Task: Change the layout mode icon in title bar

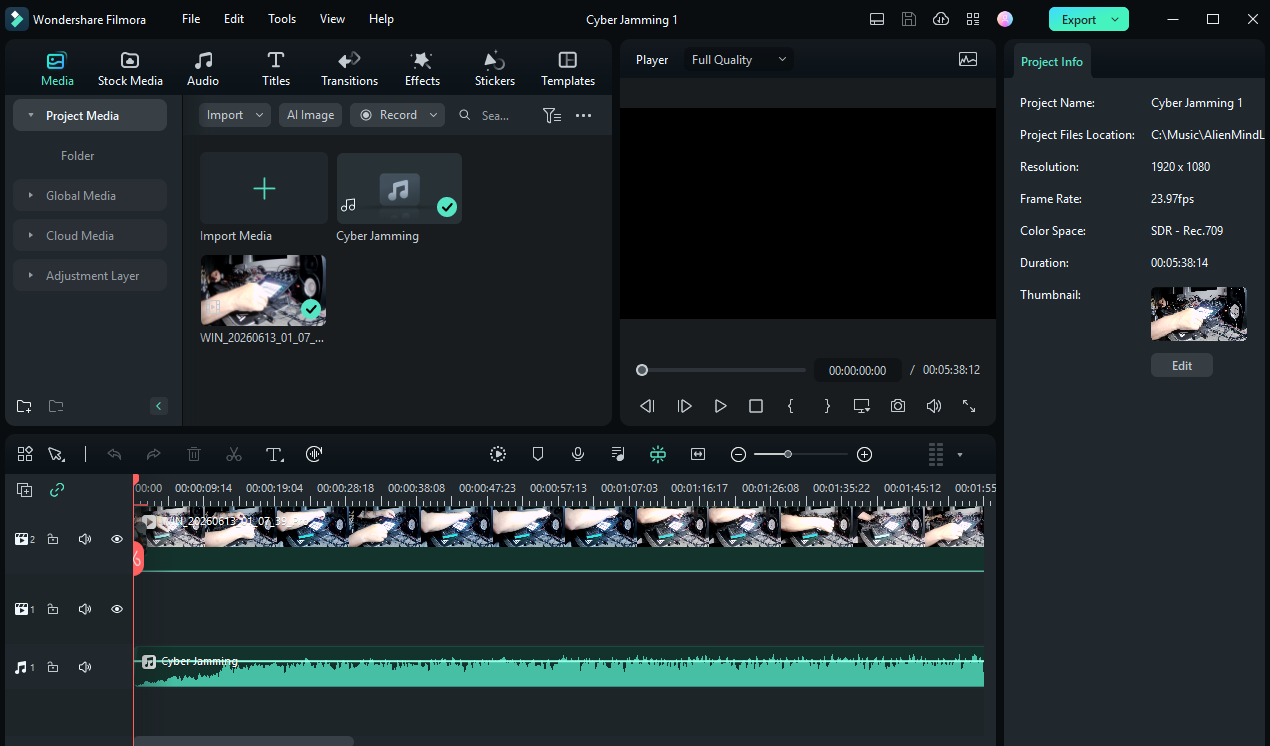Action: tap(877, 19)
